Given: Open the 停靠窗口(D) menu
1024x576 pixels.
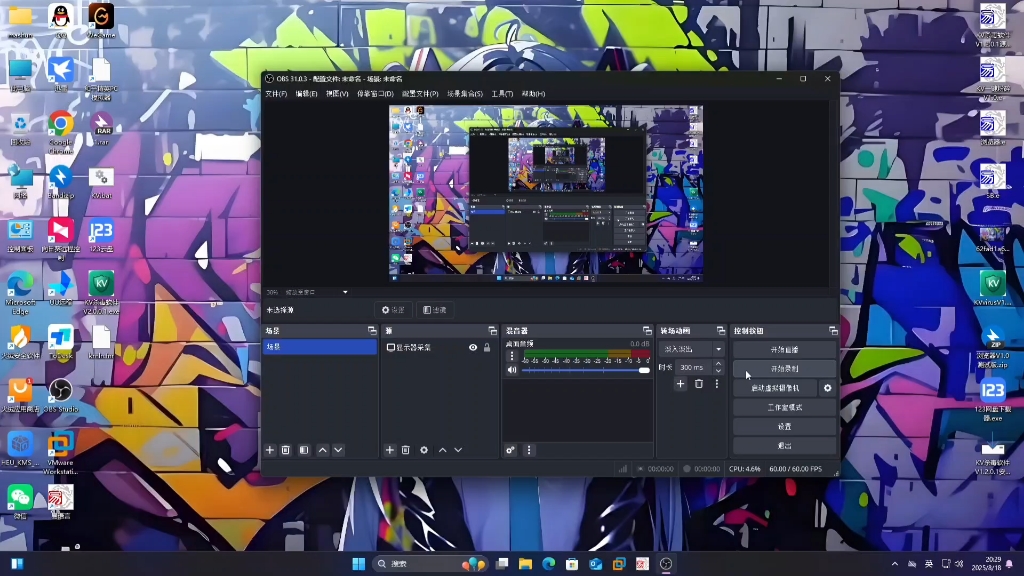Looking at the screenshot, I should 375,94.
